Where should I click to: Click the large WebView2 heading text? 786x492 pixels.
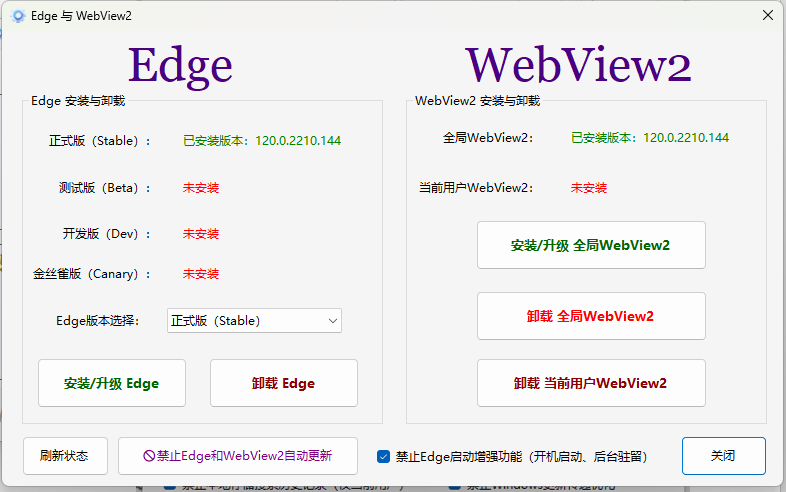[x=579, y=65]
